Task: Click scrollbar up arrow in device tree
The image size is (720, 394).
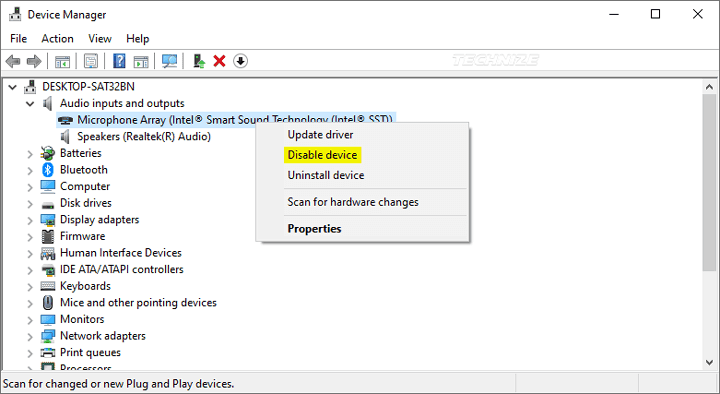Action: (709, 87)
